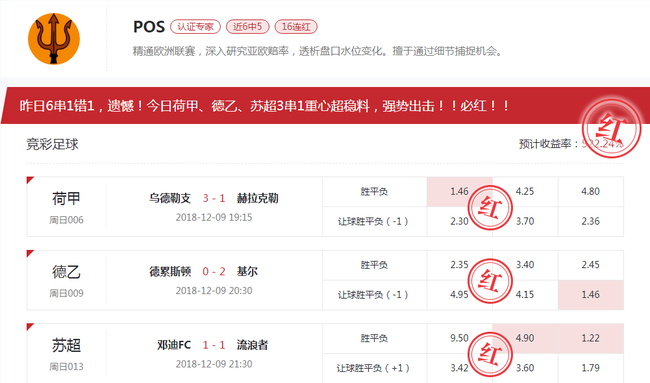
Task: Click team name 邓迪FC
Action: click(174, 345)
